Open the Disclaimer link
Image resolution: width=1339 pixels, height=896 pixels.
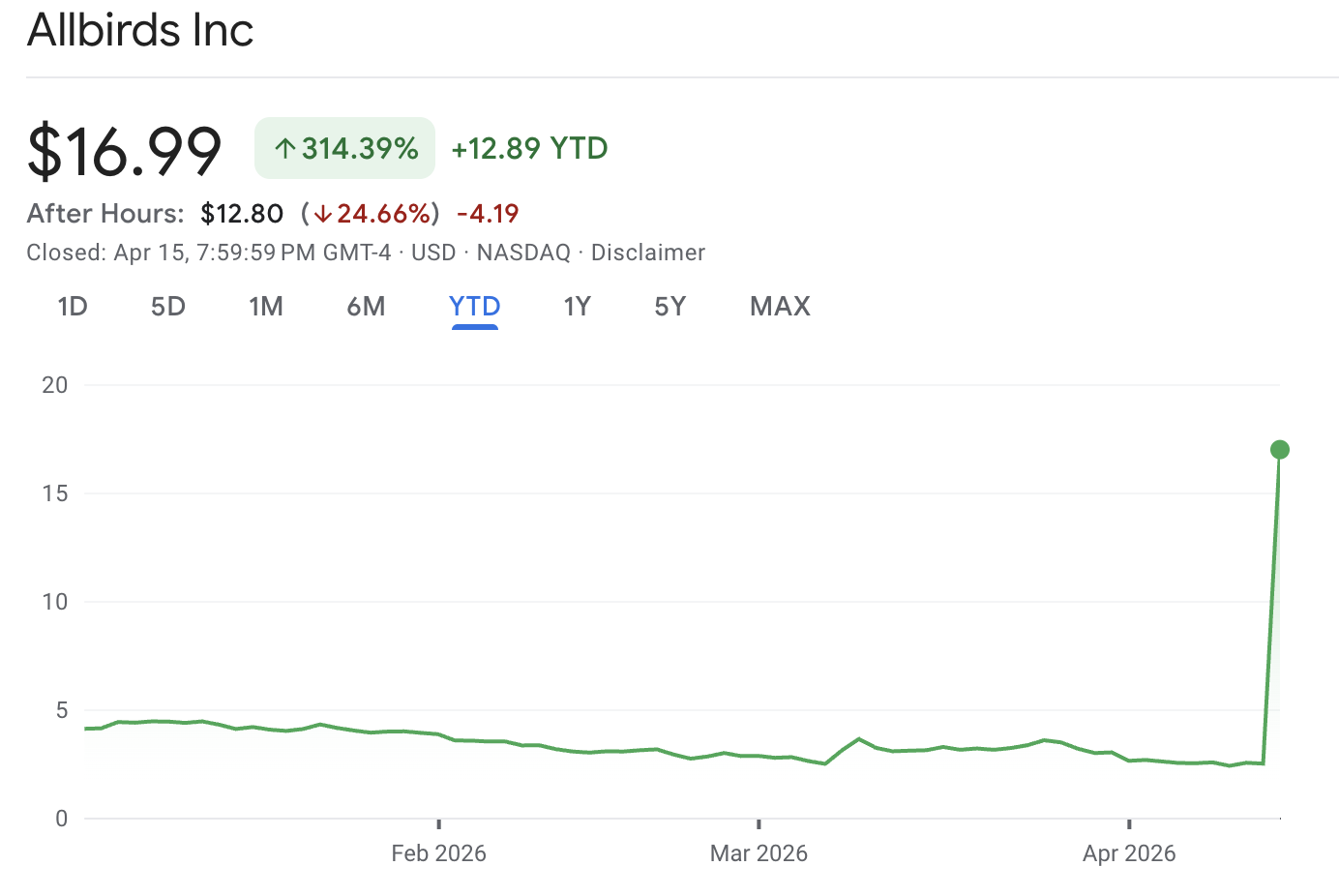tap(648, 252)
